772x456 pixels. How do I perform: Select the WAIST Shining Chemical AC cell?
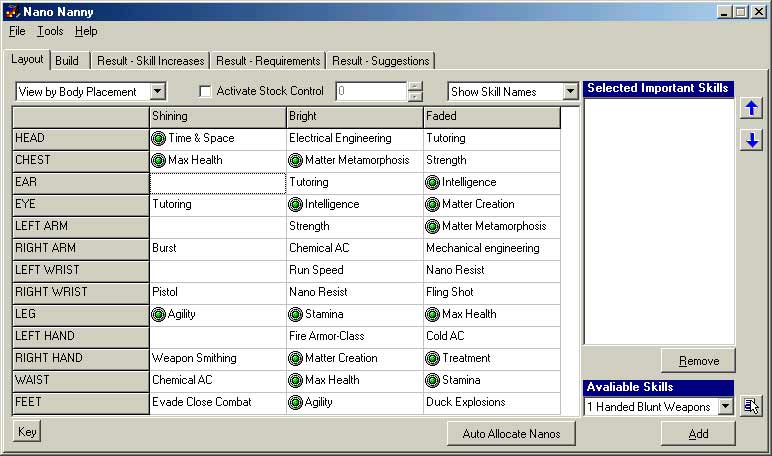click(x=218, y=380)
